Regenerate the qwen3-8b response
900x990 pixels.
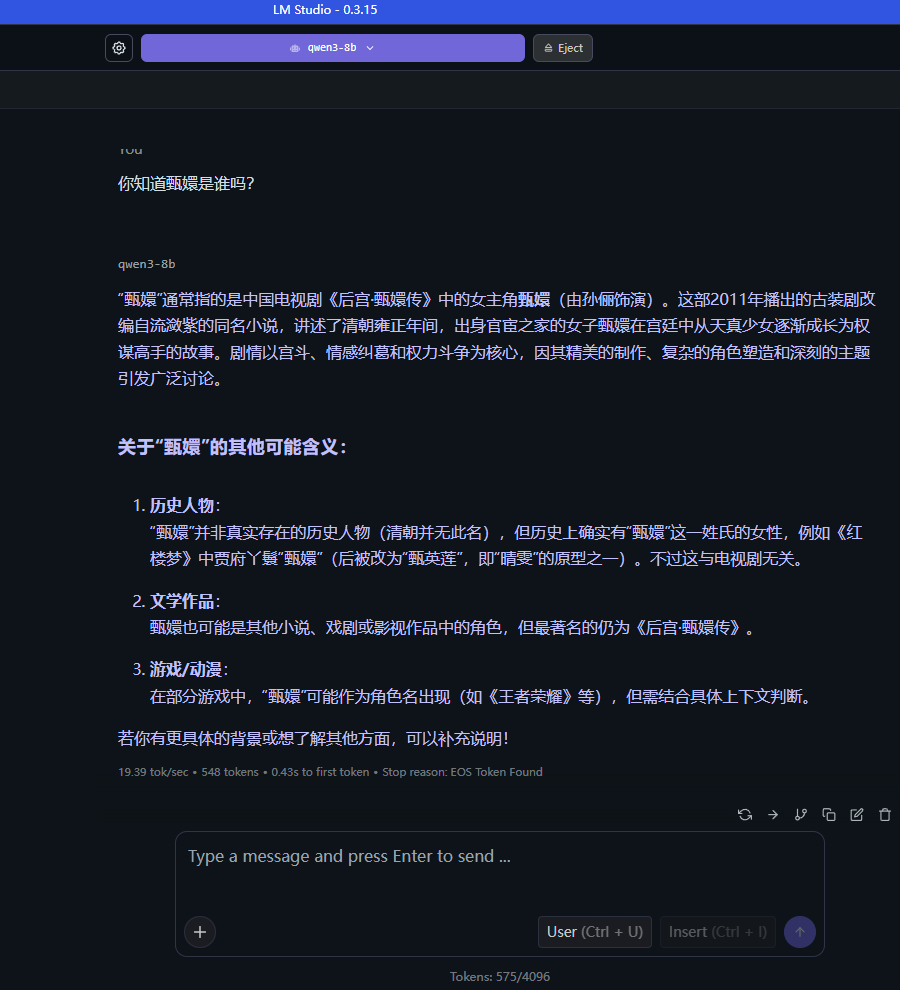point(745,815)
